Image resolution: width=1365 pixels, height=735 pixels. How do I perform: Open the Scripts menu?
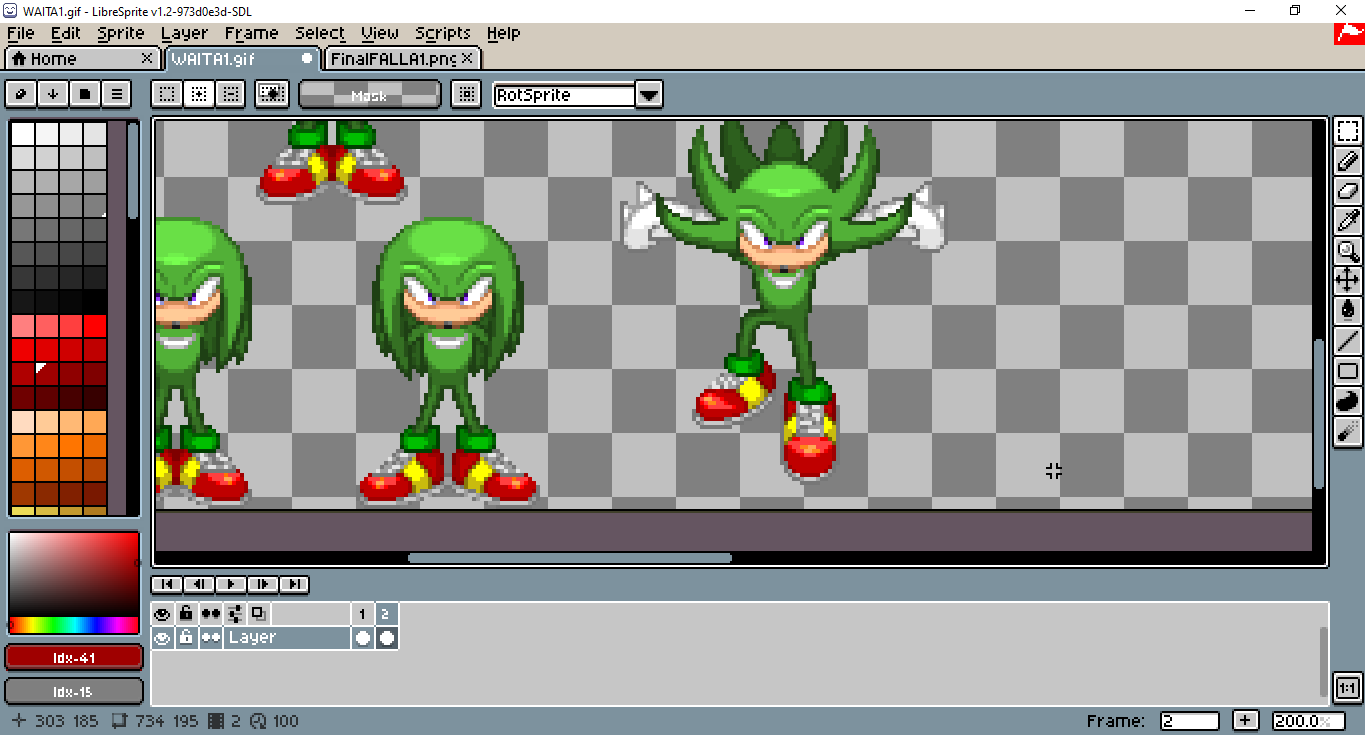pos(443,33)
